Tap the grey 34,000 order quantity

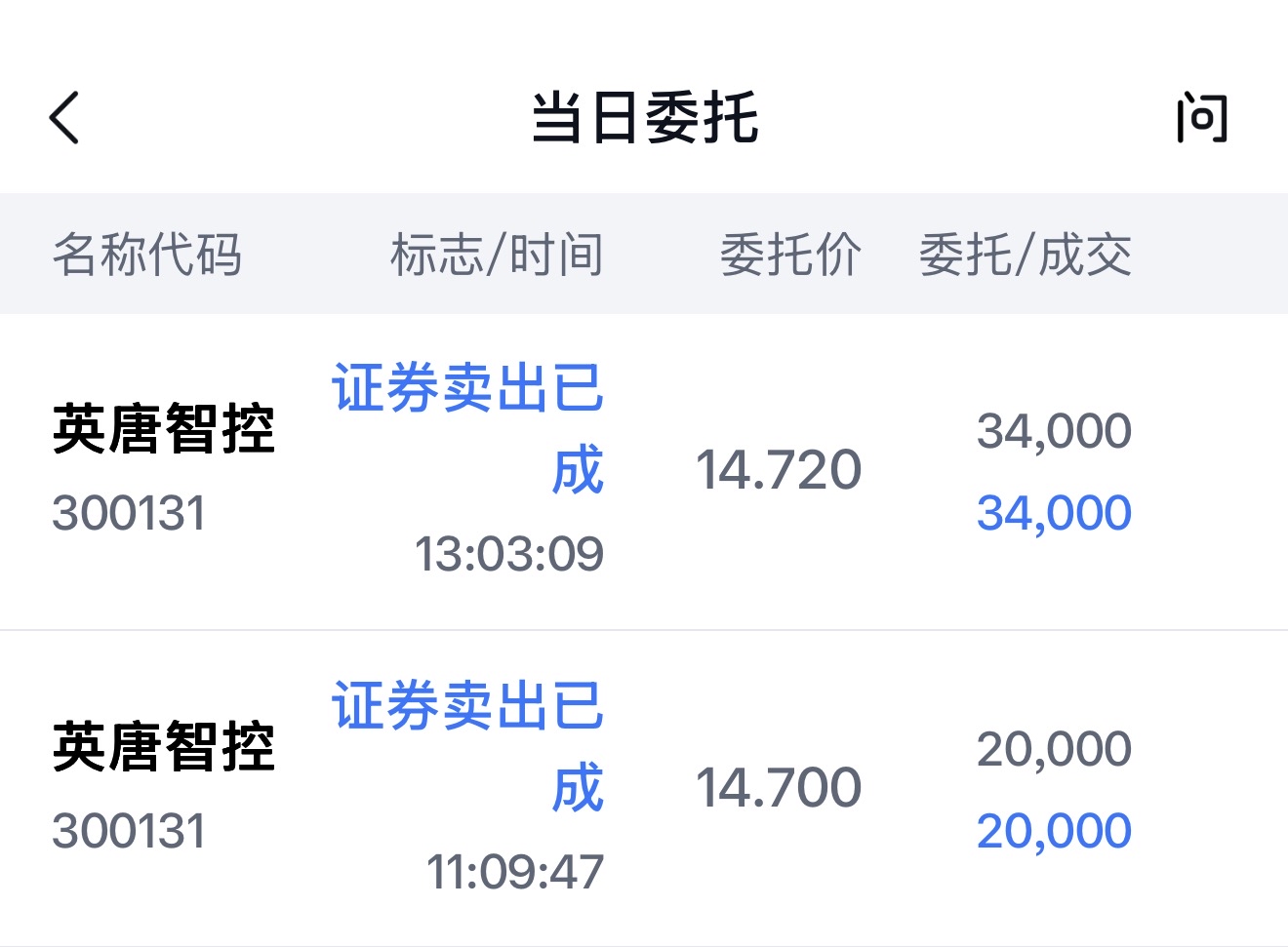[1055, 431]
